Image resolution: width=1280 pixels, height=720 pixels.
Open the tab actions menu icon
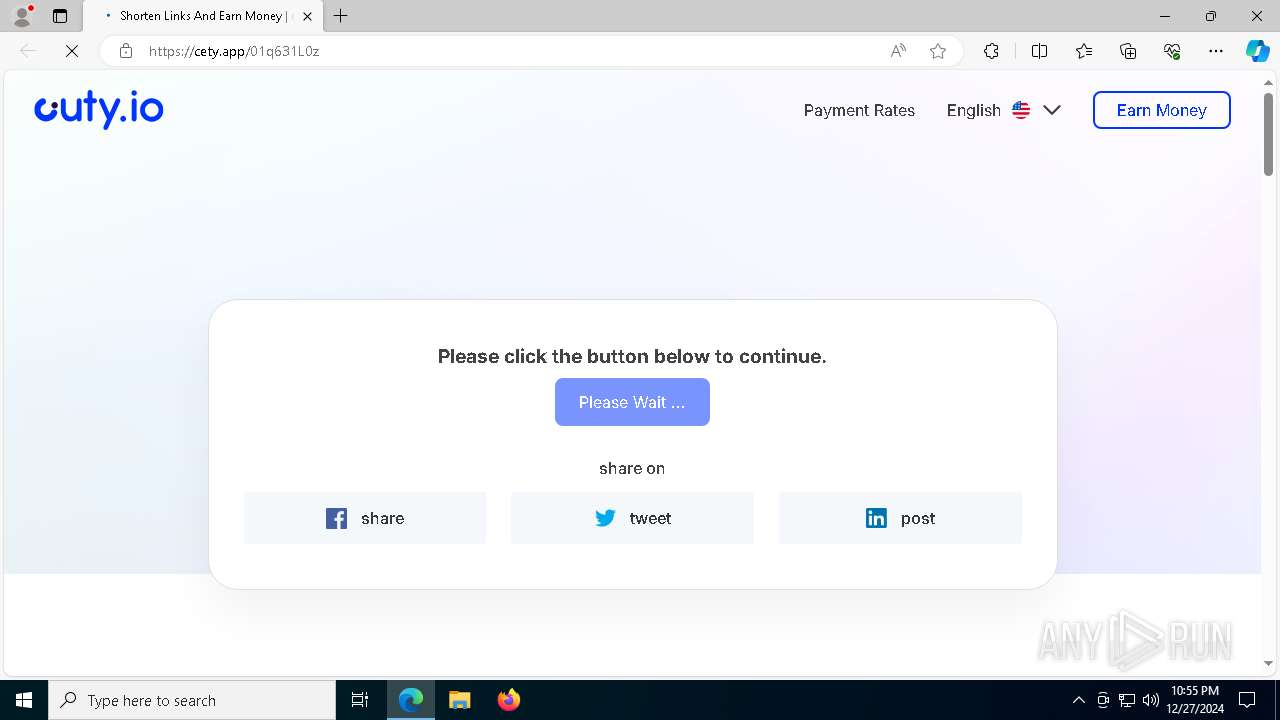click(x=60, y=16)
